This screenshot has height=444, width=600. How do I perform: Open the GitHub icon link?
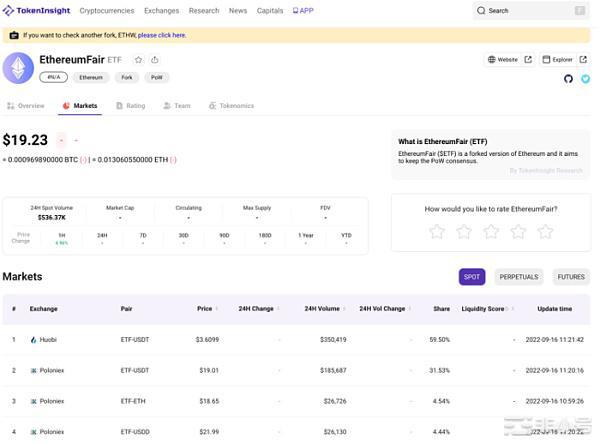(568, 79)
